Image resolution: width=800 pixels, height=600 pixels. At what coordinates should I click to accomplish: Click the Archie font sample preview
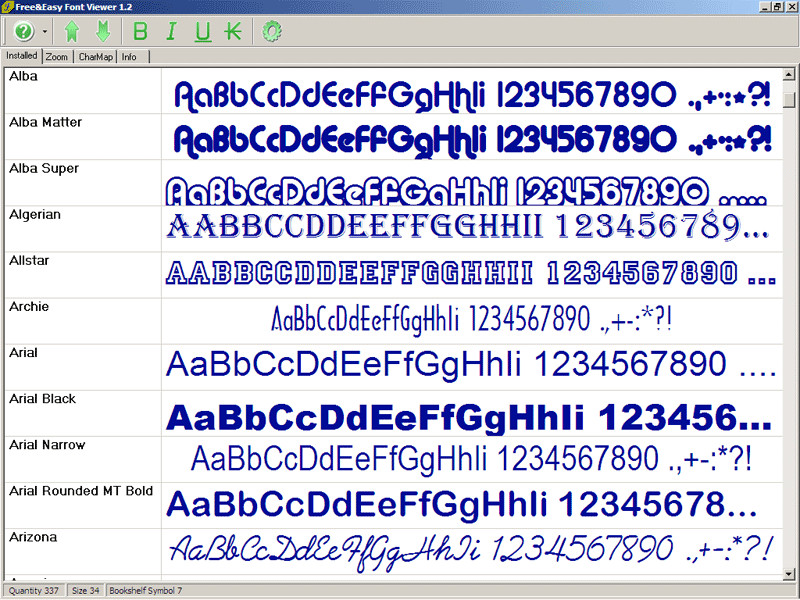[x=472, y=321]
